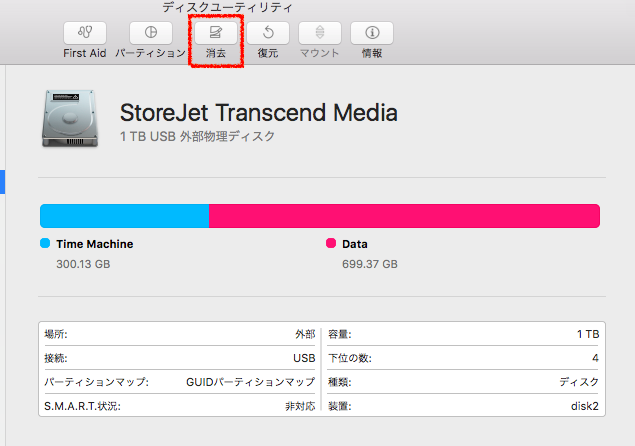Select the 復元 (Restore) toolbar icon

[268, 33]
